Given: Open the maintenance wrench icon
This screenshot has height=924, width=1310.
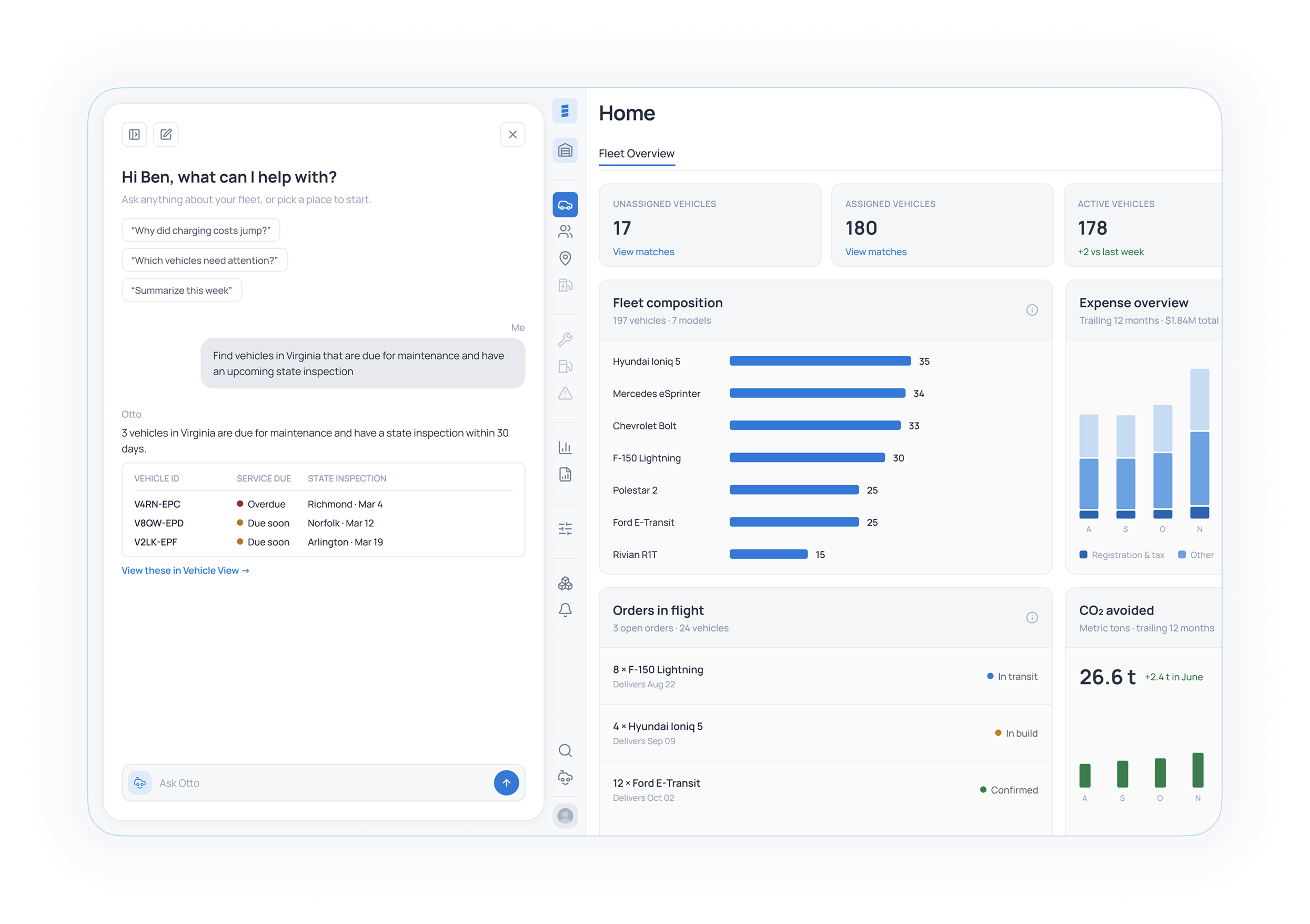Looking at the screenshot, I should 565,339.
